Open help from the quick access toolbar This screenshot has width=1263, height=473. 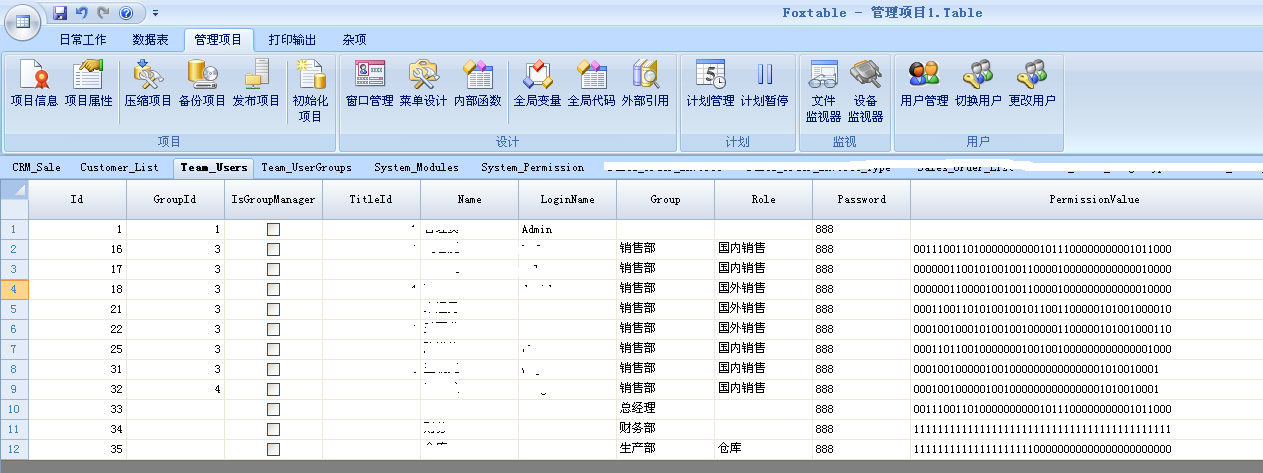pos(126,13)
